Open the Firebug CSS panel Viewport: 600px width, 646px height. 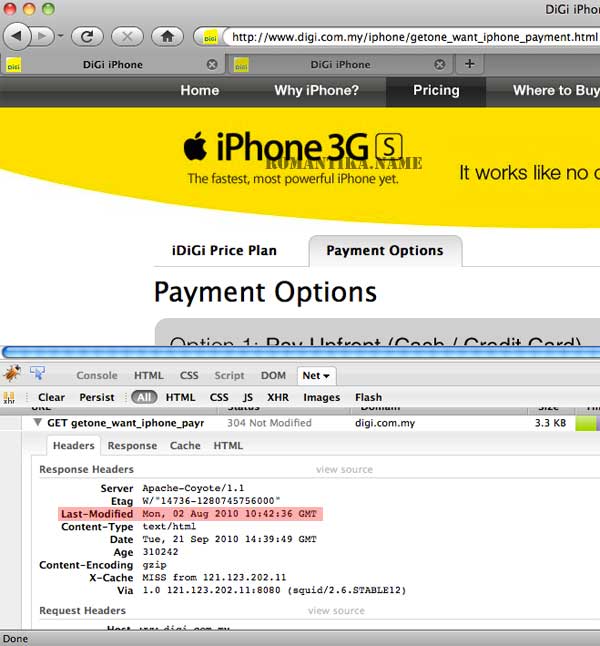click(x=189, y=375)
